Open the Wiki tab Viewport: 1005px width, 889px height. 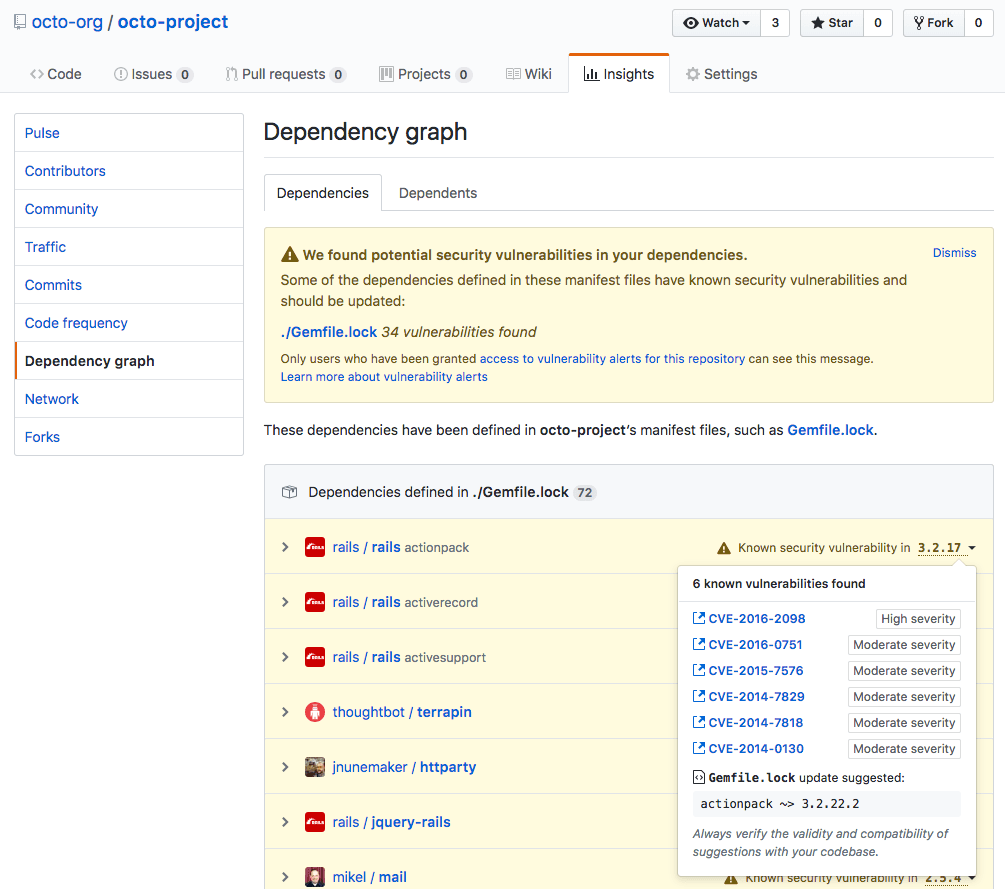[529, 74]
